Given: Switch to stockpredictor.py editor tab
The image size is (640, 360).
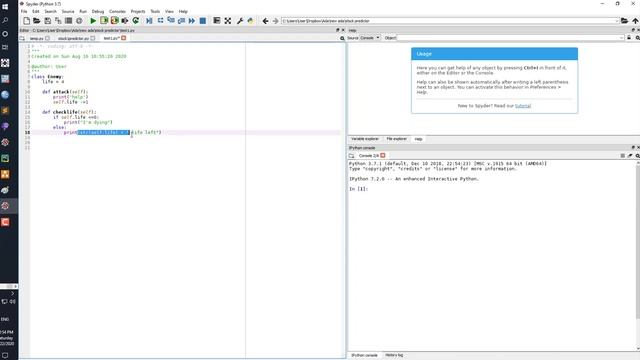Looking at the screenshot, I should 73,38.
